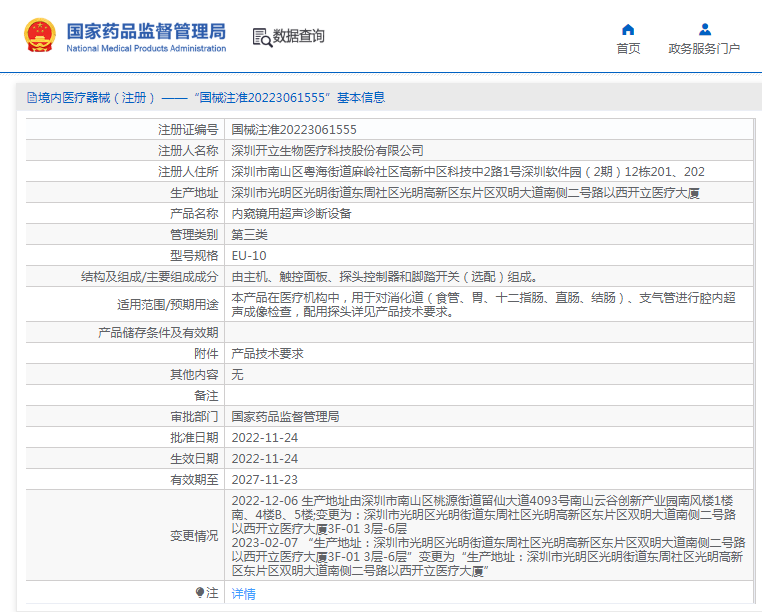
Task: Click the 适用范围/预期用途 description text
Action: pyautogui.click(x=484, y=304)
